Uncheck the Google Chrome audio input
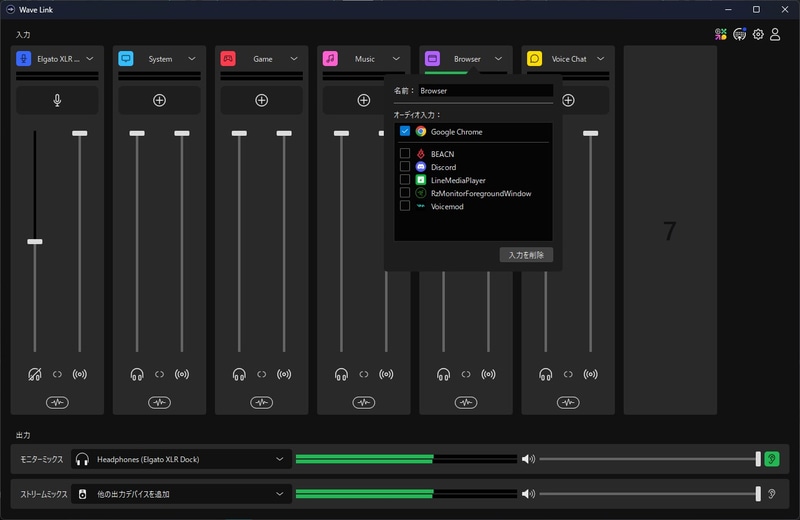800x520 pixels. tap(405, 131)
